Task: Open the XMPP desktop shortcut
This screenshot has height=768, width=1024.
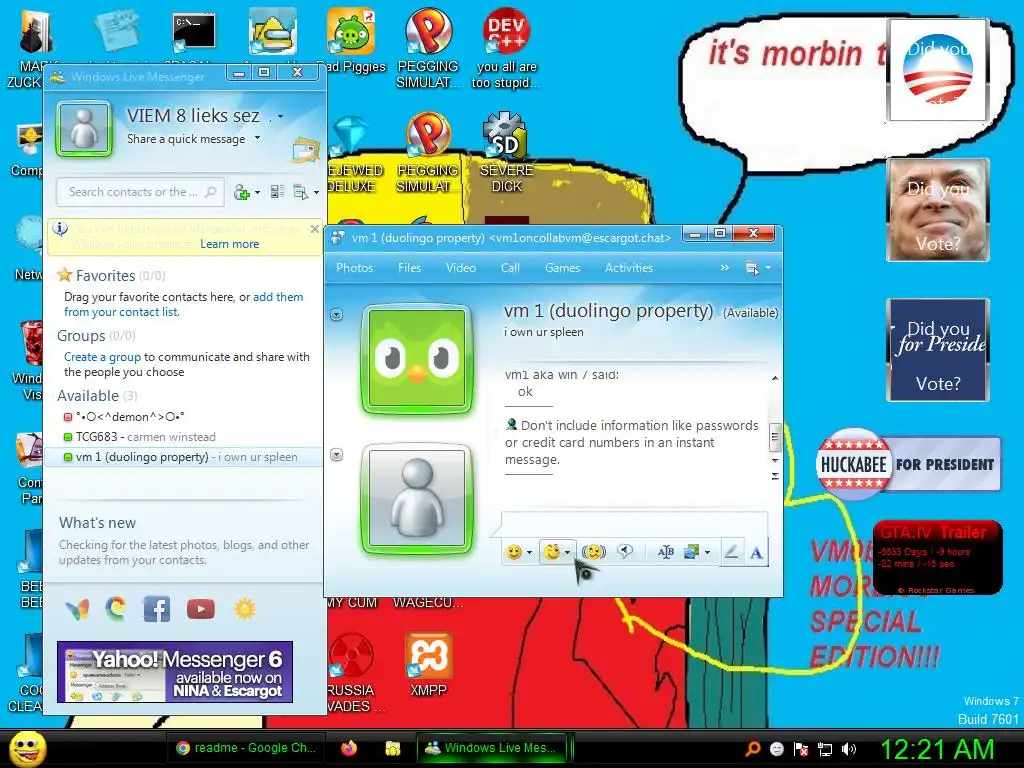Action: click(428, 664)
